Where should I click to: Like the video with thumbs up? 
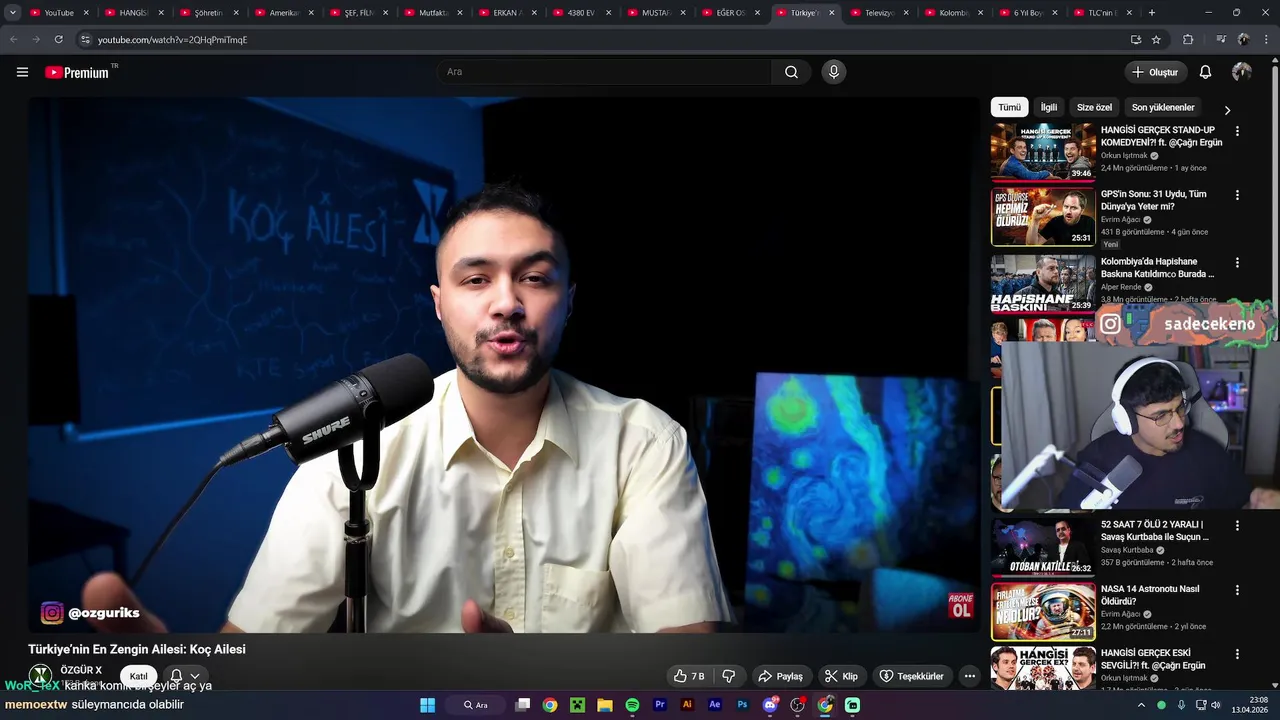689,676
